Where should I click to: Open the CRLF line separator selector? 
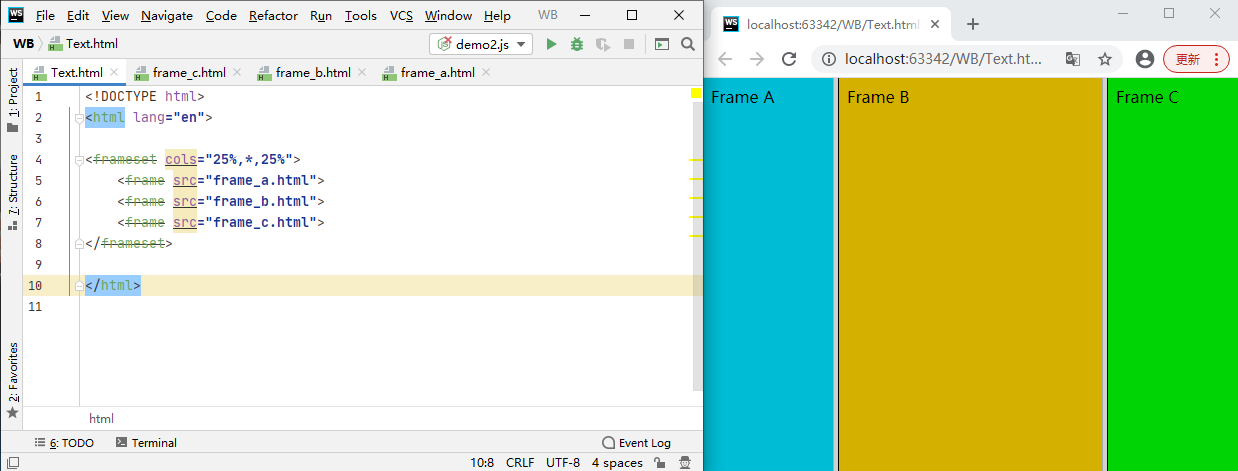coord(520,463)
